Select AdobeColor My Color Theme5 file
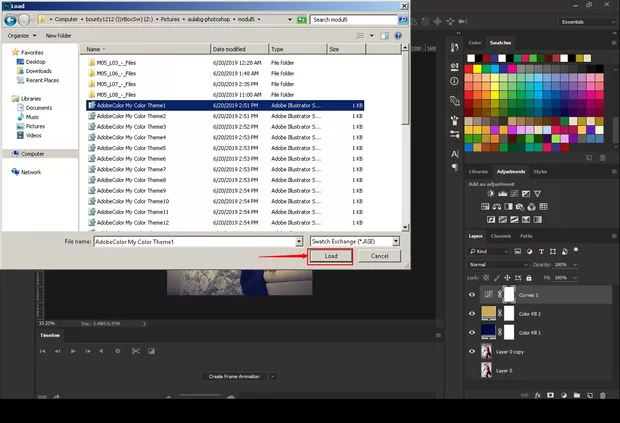 pos(130,148)
